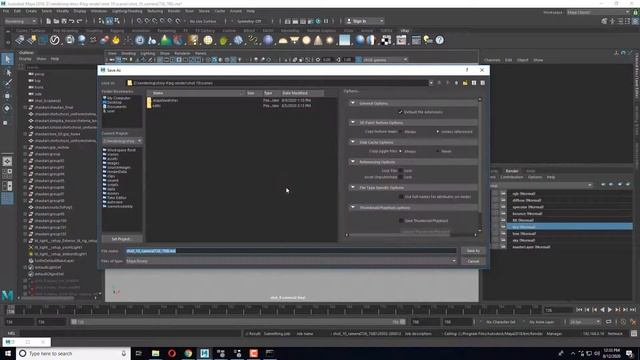The width and height of the screenshot is (640, 360).
Task: Click the Maya logo icon at bottom left
Action: tap(7, 295)
